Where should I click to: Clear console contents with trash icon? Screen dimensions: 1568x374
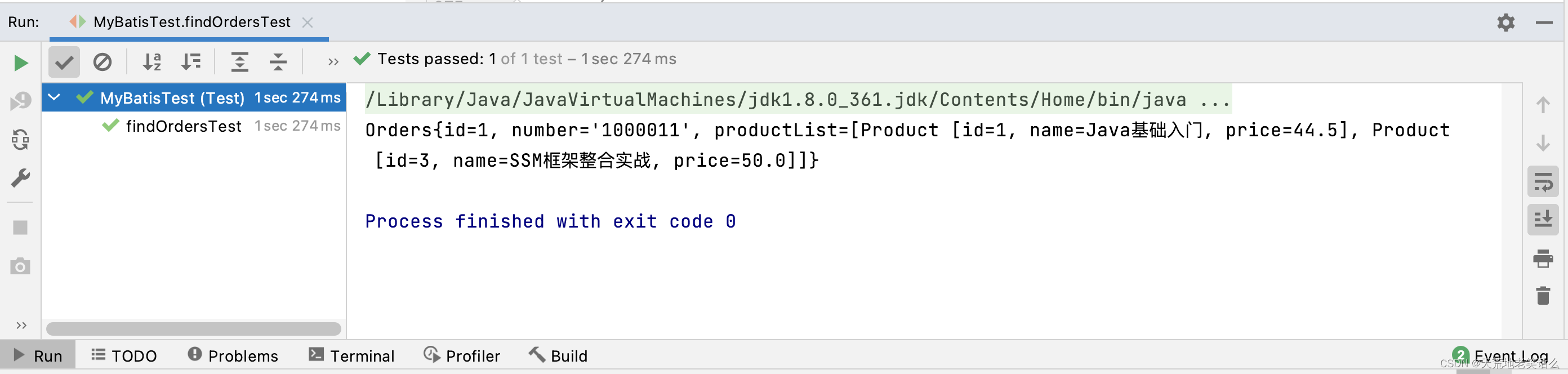[x=1543, y=296]
